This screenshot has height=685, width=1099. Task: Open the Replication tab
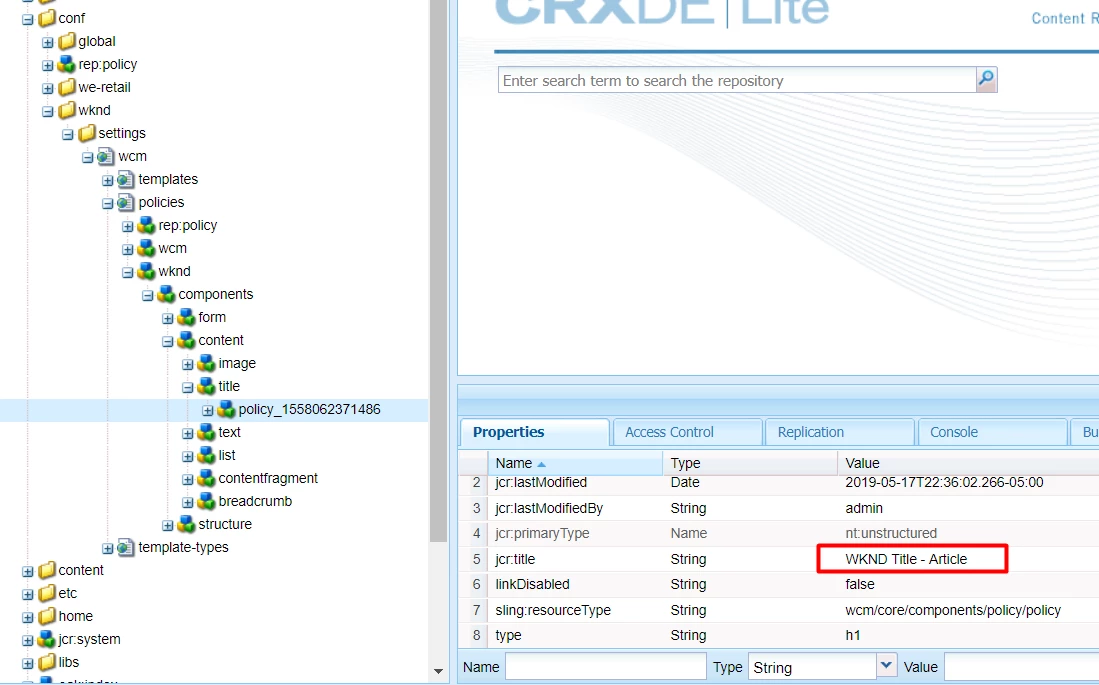[x=840, y=433]
